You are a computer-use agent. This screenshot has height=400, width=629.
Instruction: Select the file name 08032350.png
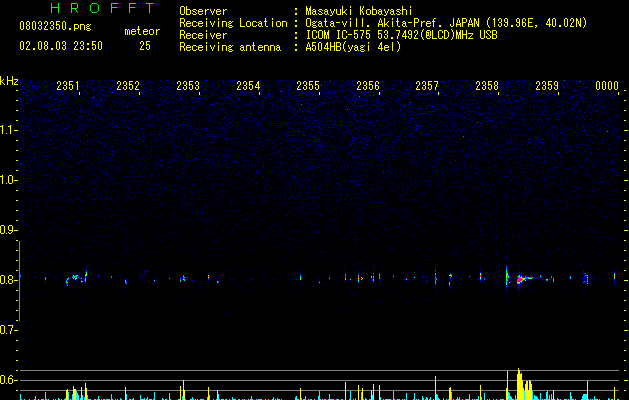click(x=55, y=27)
